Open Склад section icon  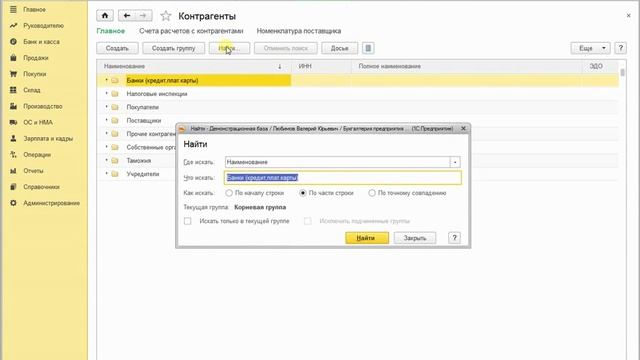pos(13,90)
